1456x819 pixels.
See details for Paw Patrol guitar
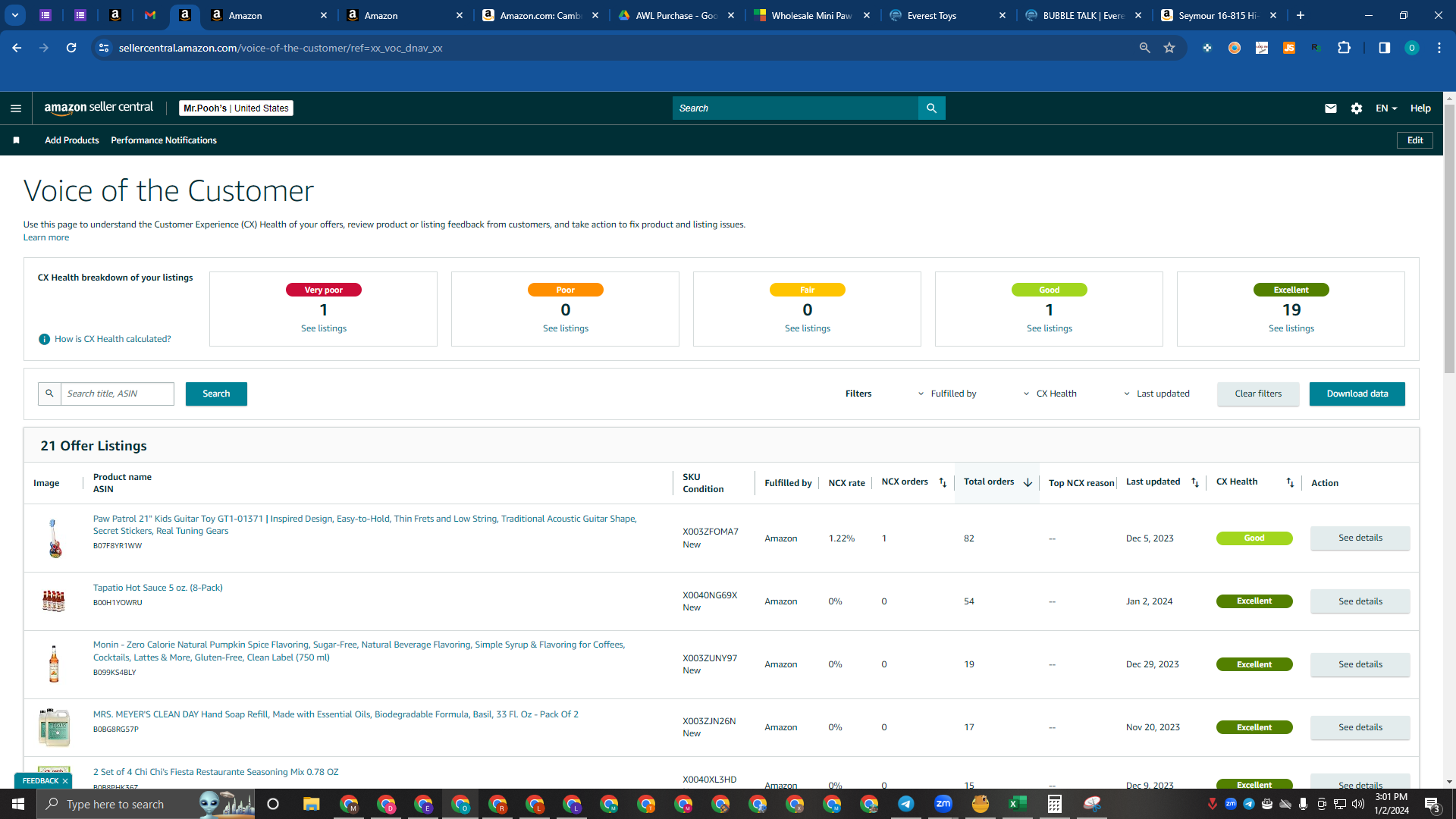point(1360,538)
